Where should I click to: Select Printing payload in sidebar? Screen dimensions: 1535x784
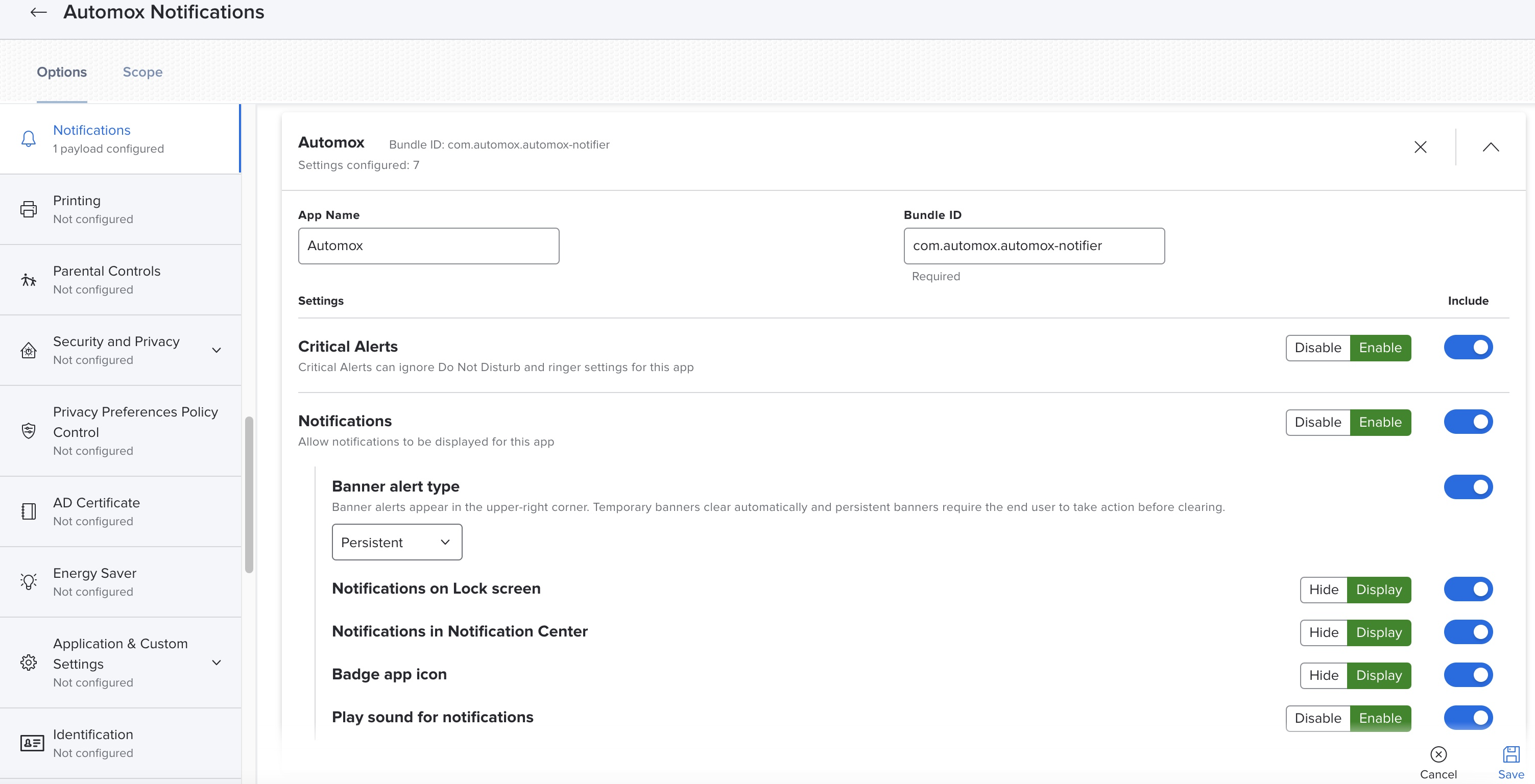[x=121, y=209]
